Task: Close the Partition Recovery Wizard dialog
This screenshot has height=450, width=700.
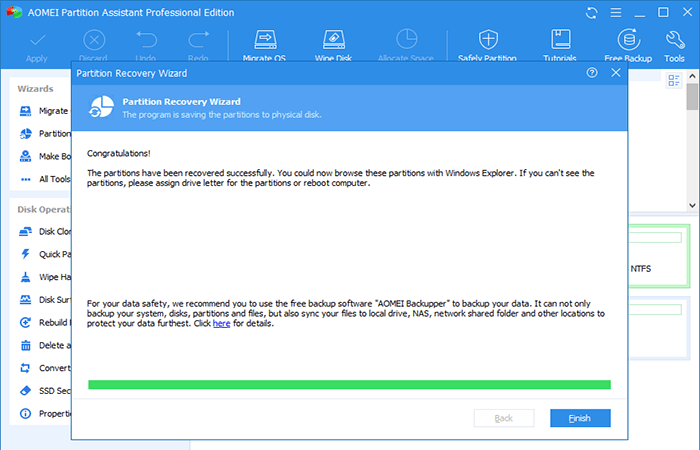Action: click(616, 73)
